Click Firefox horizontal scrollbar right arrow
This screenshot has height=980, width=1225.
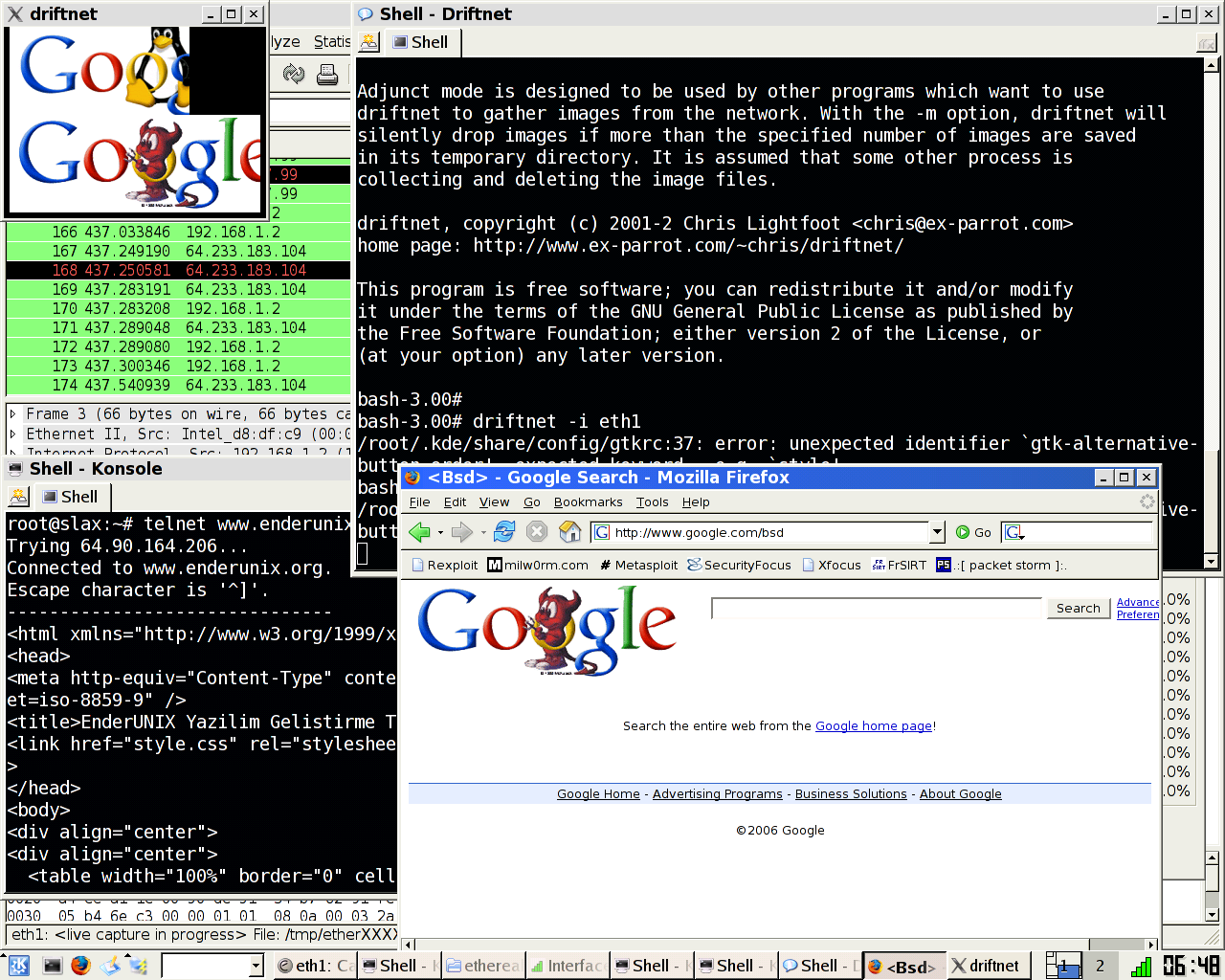point(1151,945)
